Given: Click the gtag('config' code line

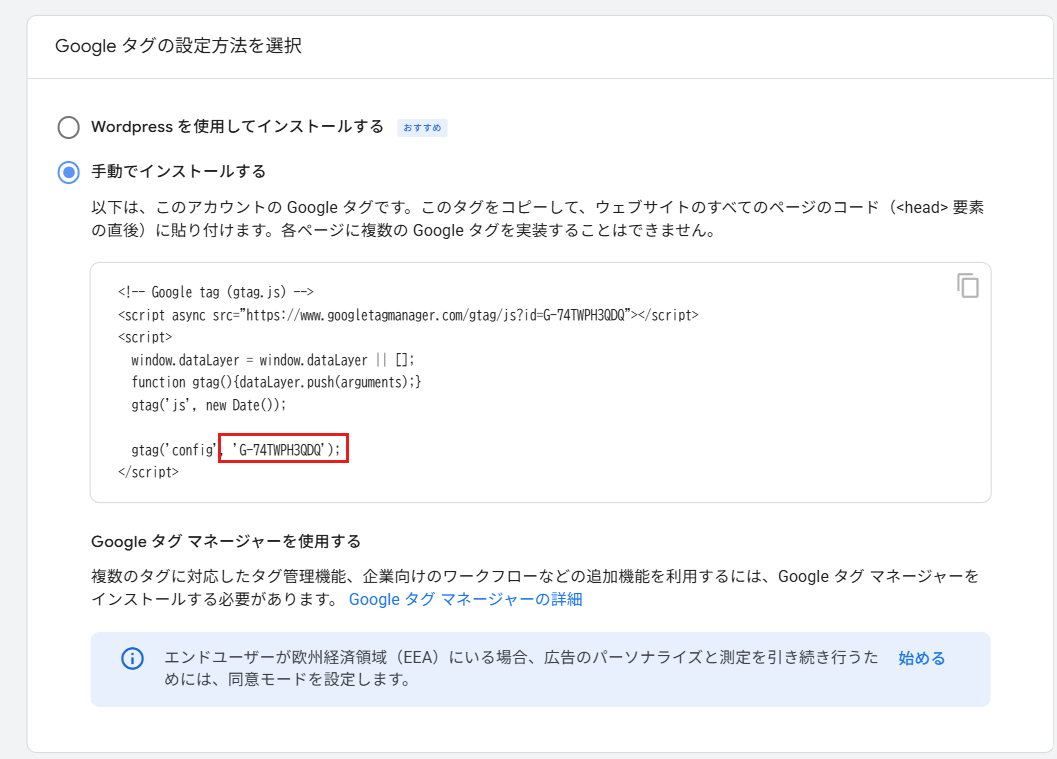Looking at the screenshot, I should pyautogui.click(x=236, y=450).
